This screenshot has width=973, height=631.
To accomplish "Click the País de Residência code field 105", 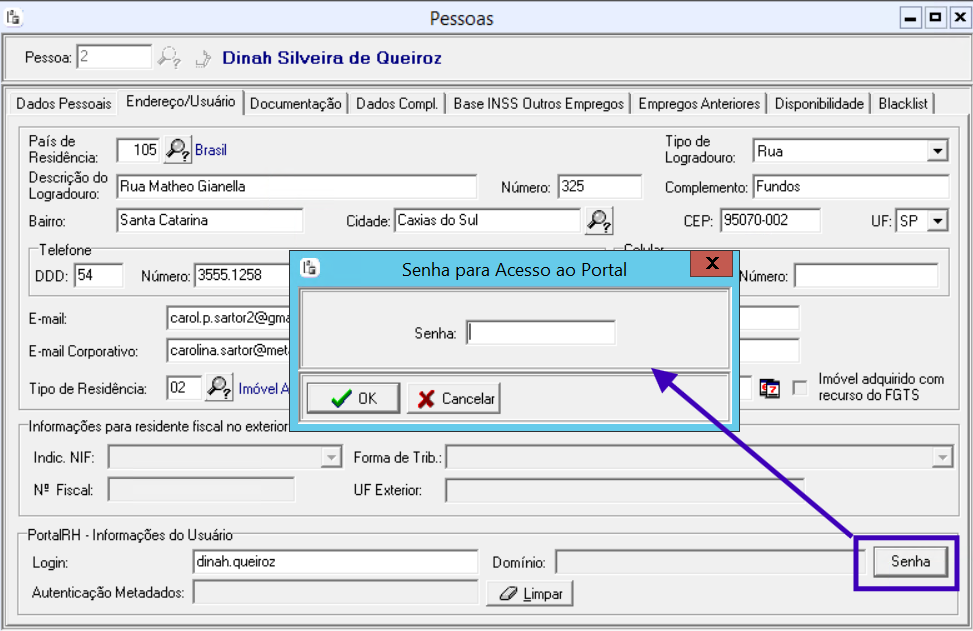I will click(138, 150).
